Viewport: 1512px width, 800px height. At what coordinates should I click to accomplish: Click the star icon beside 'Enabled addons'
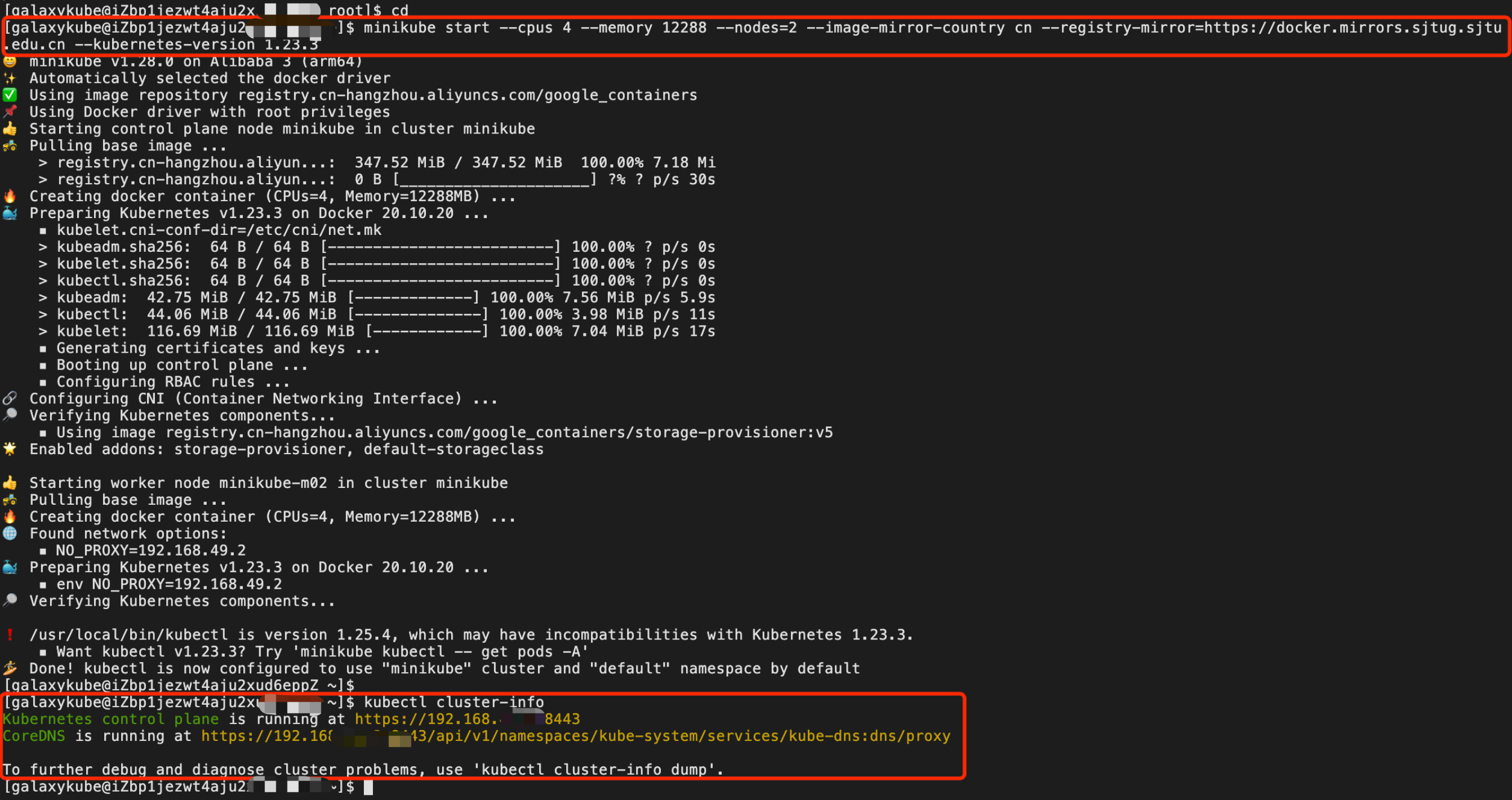[x=10, y=449]
